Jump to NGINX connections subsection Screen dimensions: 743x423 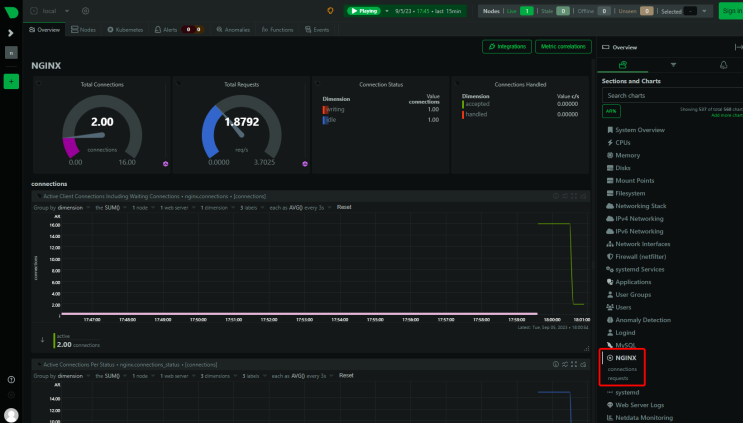[x=622, y=369]
